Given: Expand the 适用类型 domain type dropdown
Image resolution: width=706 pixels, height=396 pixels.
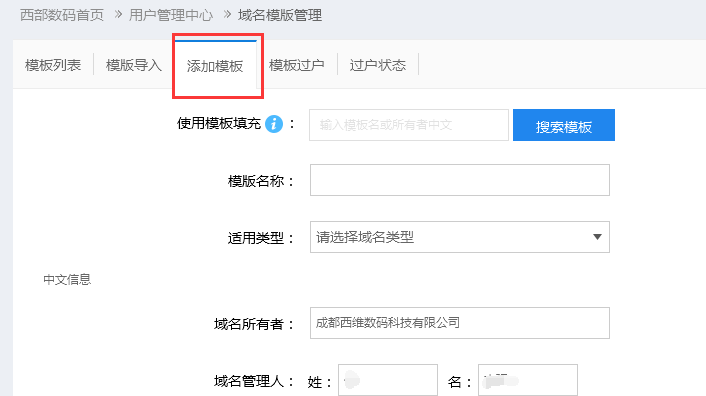Looking at the screenshot, I should (x=460, y=237).
